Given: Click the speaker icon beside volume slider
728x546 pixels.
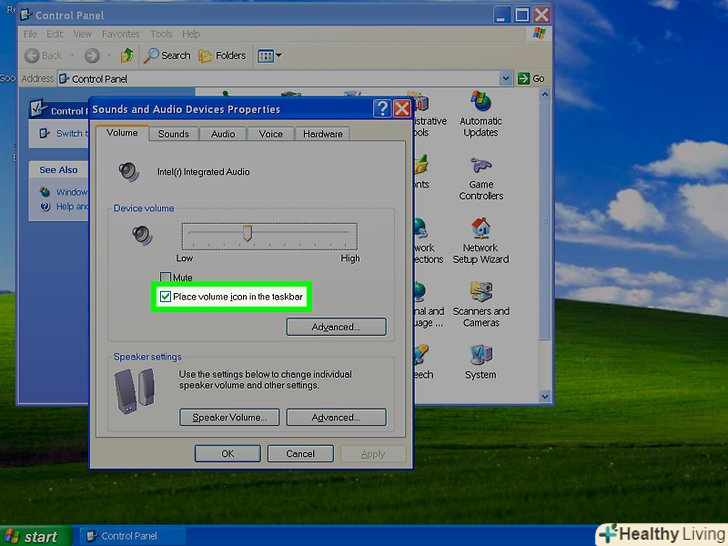Looking at the screenshot, I should pos(142,235).
